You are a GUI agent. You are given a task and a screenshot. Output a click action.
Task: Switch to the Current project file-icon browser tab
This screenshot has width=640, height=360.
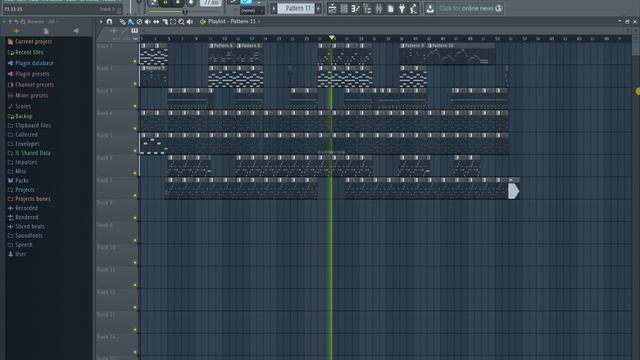[46, 31]
